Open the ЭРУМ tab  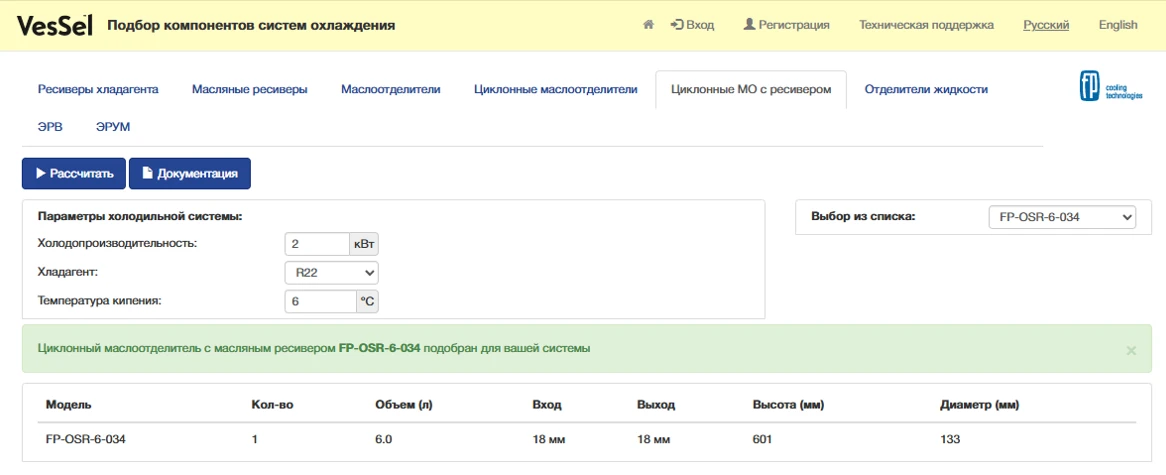[113, 127]
